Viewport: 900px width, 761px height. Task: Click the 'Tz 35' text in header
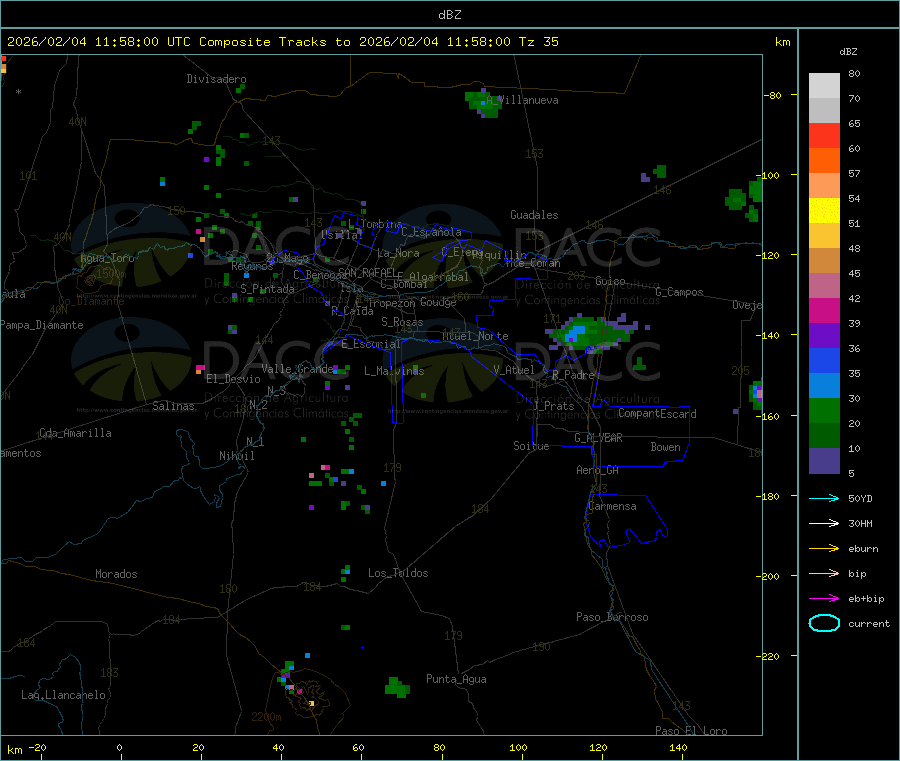(538, 42)
